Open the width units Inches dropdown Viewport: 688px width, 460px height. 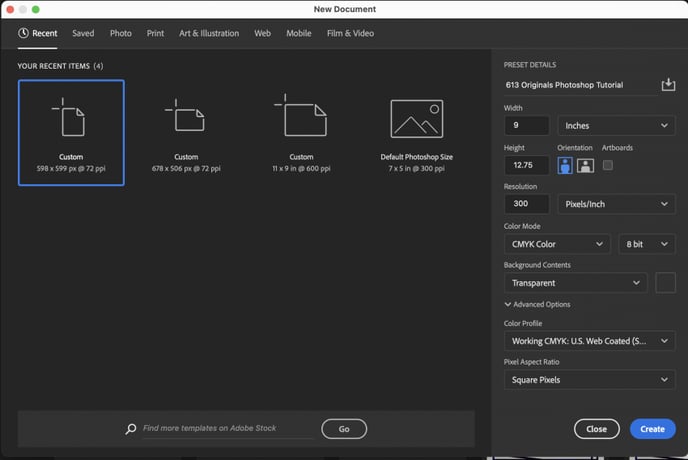click(x=616, y=126)
